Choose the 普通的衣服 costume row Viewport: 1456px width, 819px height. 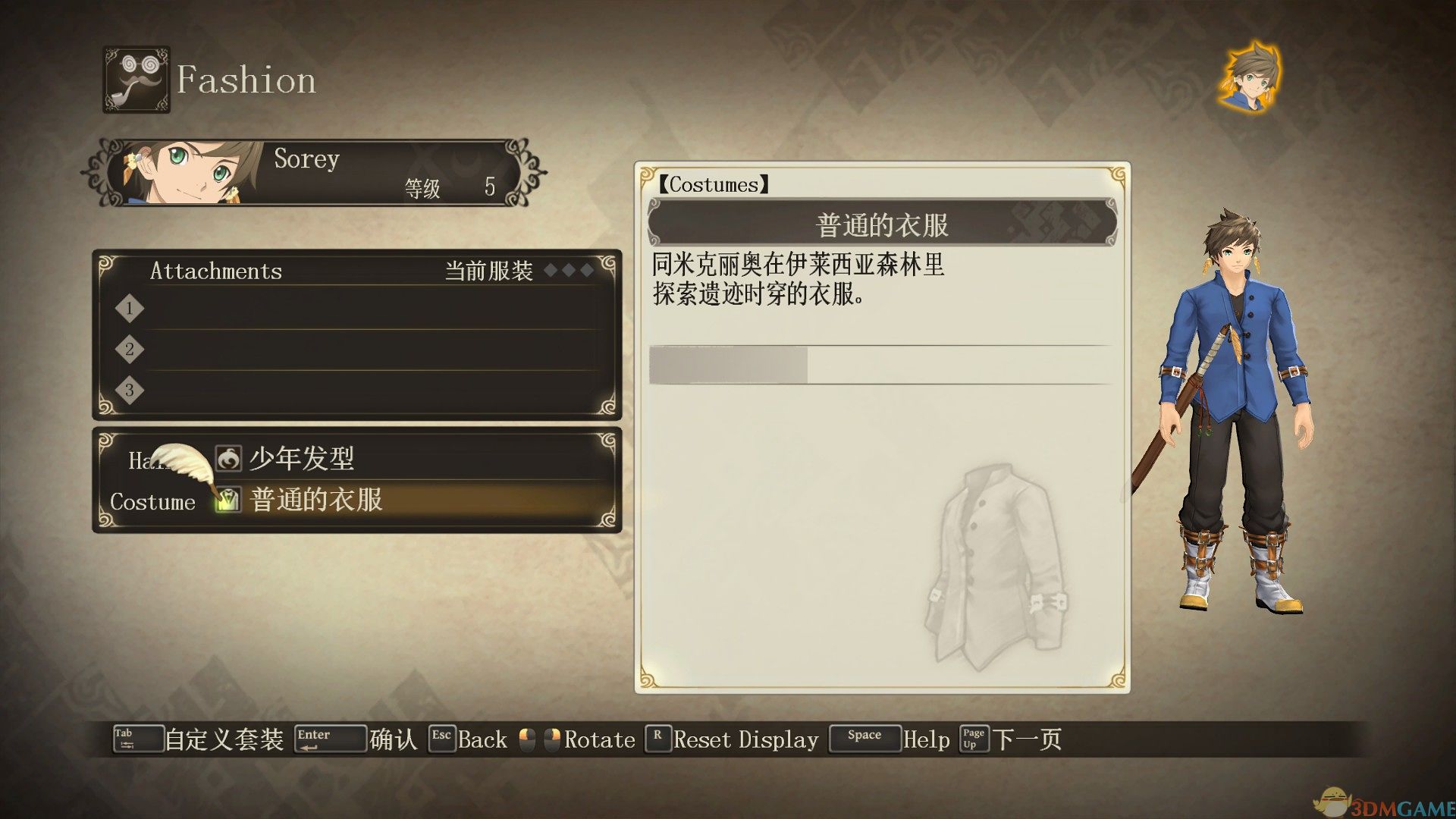(x=356, y=500)
